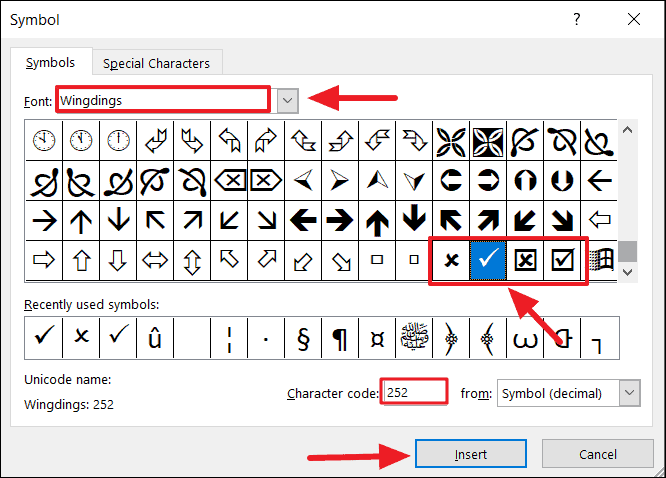Select the black circle with left arrow
The height and width of the screenshot is (478, 666).
coord(451,181)
